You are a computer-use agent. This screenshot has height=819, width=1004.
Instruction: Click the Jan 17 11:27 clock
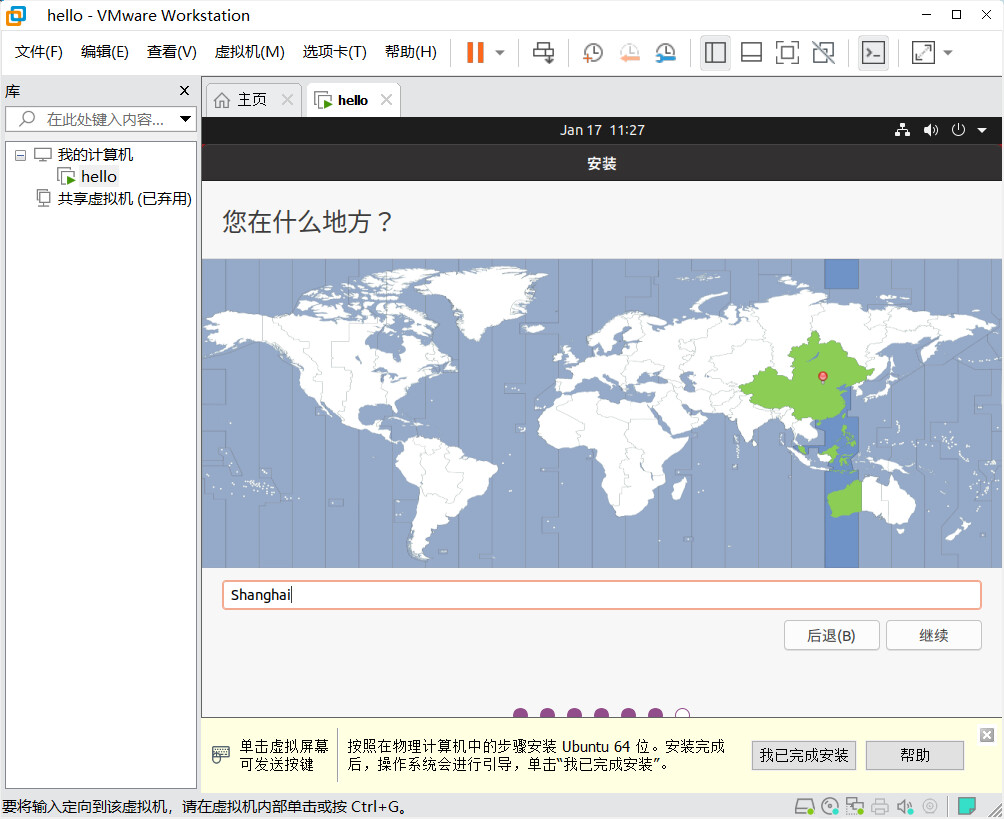click(x=602, y=130)
